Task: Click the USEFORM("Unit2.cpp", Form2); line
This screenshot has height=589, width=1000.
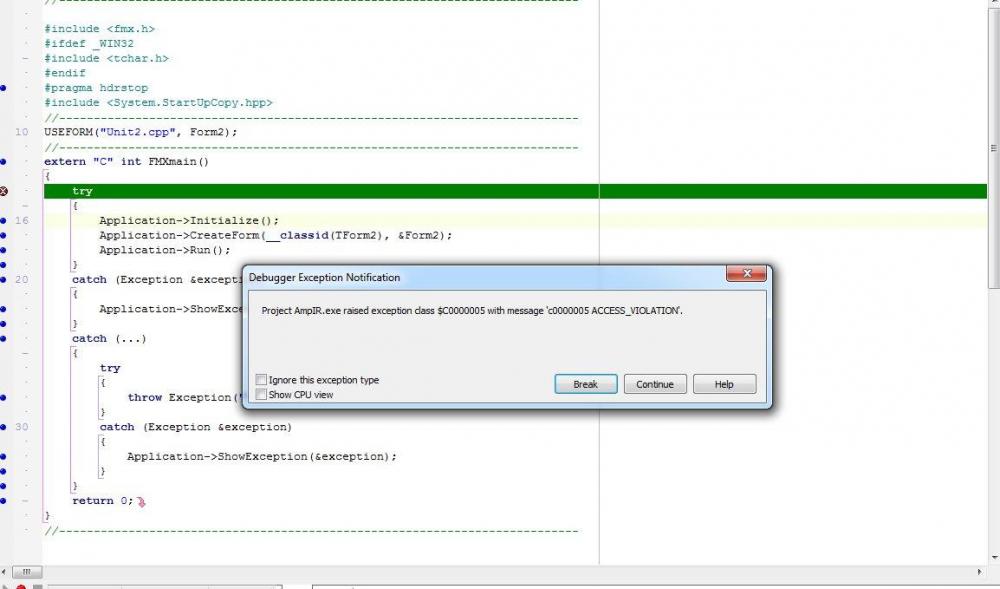Action: [140, 133]
